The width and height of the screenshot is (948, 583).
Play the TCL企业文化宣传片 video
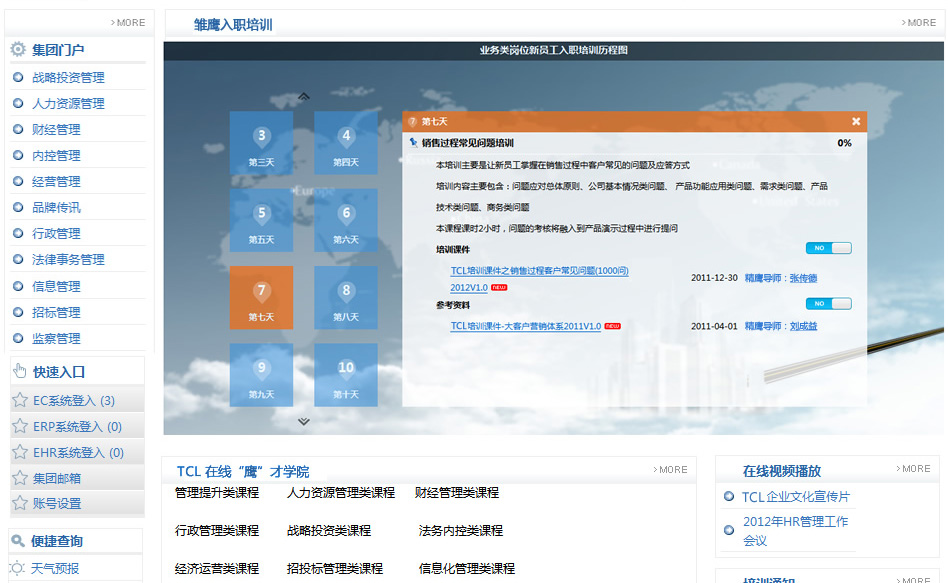(x=796, y=497)
